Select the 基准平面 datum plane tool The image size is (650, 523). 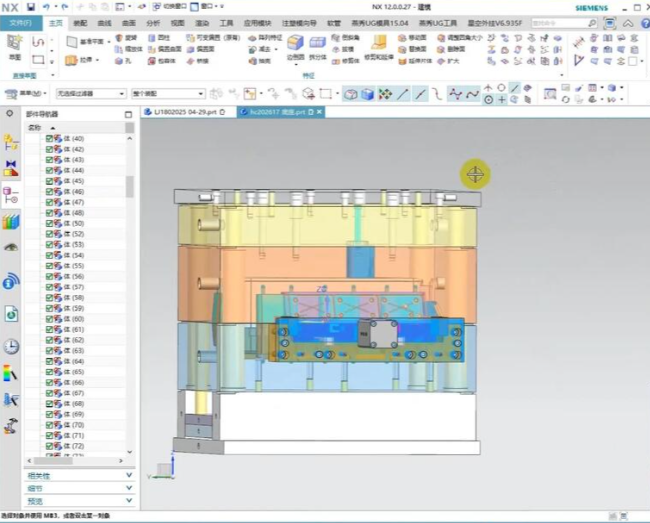(x=86, y=41)
